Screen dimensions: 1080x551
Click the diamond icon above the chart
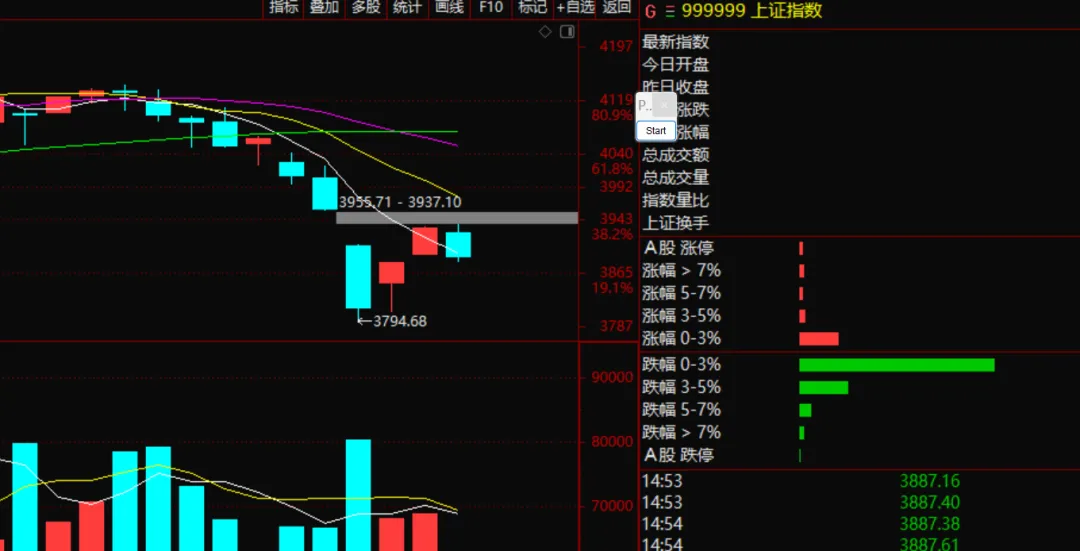tap(545, 32)
